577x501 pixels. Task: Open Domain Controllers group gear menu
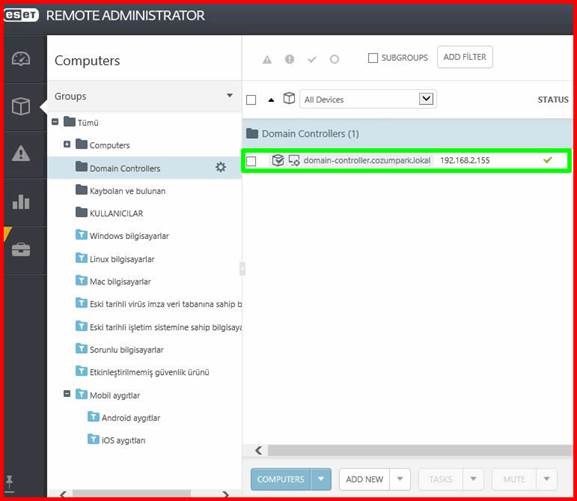tap(220, 167)
